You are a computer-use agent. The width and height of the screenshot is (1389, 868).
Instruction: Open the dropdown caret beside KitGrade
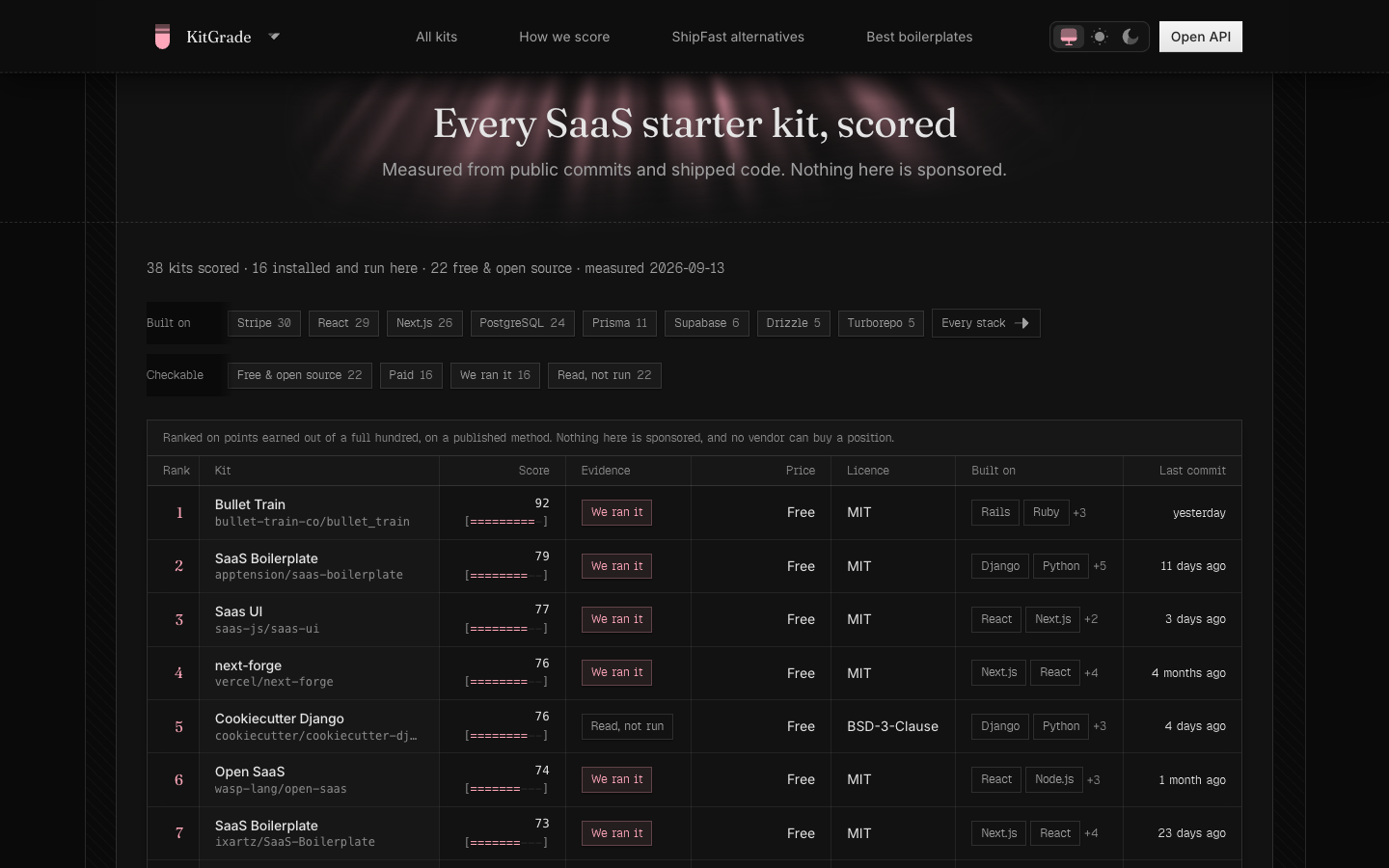tap(274, 37)
